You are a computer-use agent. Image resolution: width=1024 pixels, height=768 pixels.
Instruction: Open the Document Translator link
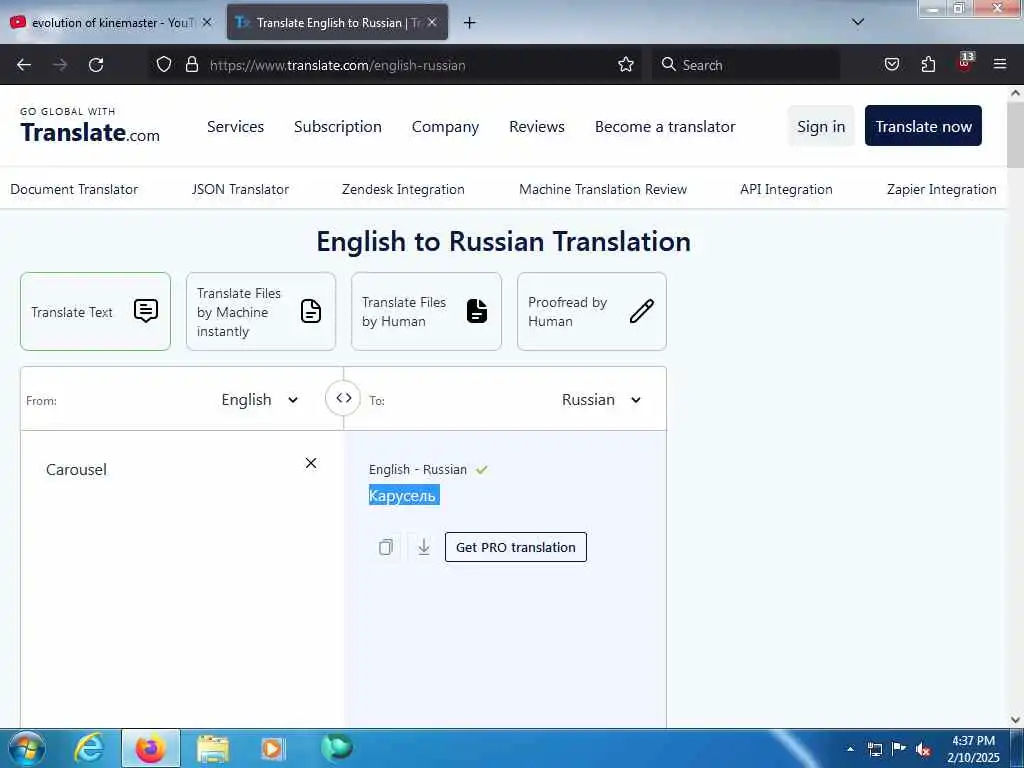coord(74,189)
